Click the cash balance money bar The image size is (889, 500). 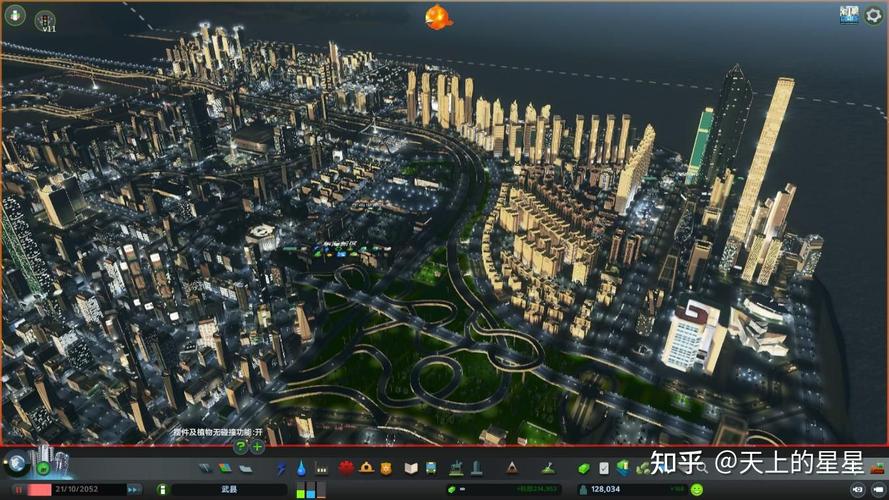coord(503,489)
